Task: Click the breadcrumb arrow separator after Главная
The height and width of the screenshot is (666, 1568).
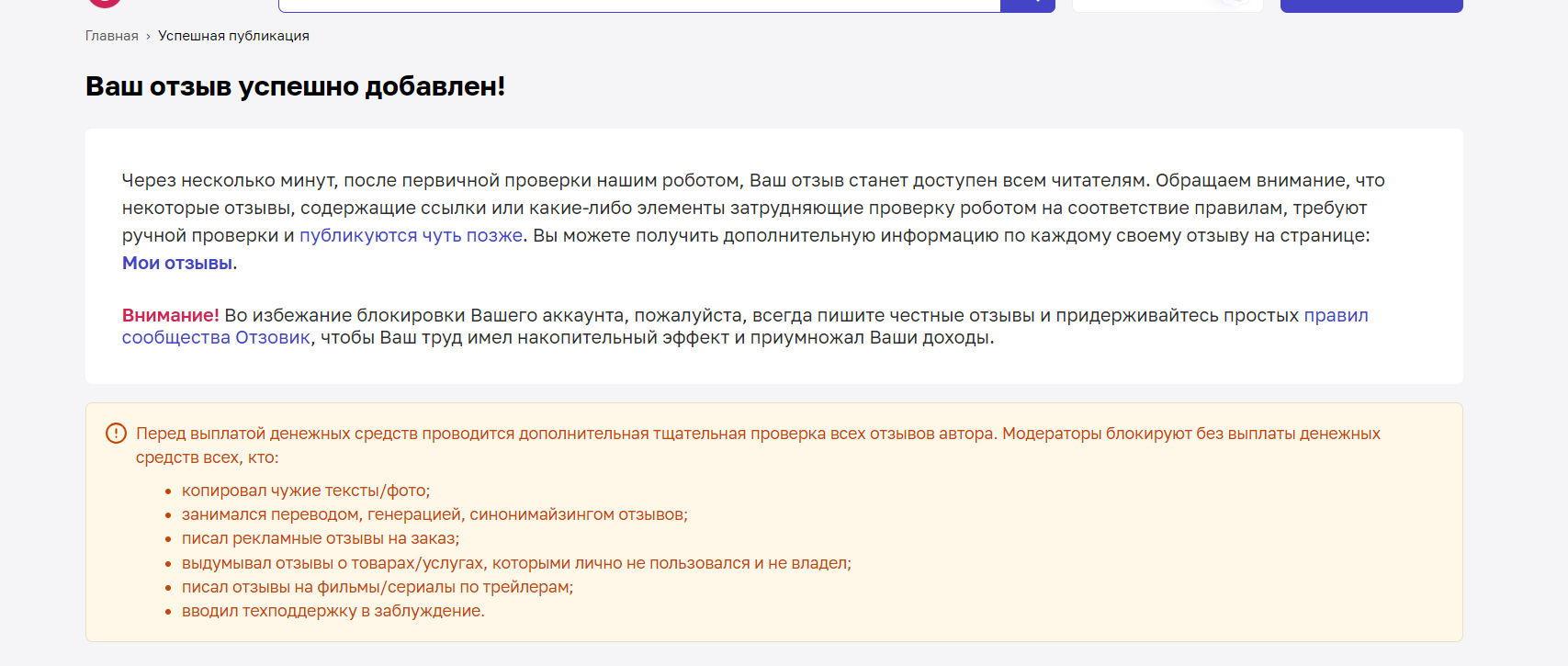Action: [x=148, y=37]
